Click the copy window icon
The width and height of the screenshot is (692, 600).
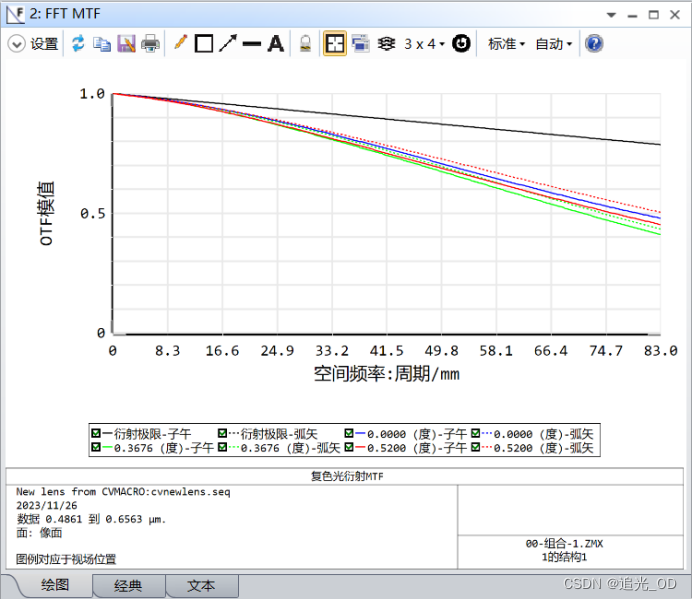coord(102,44)
